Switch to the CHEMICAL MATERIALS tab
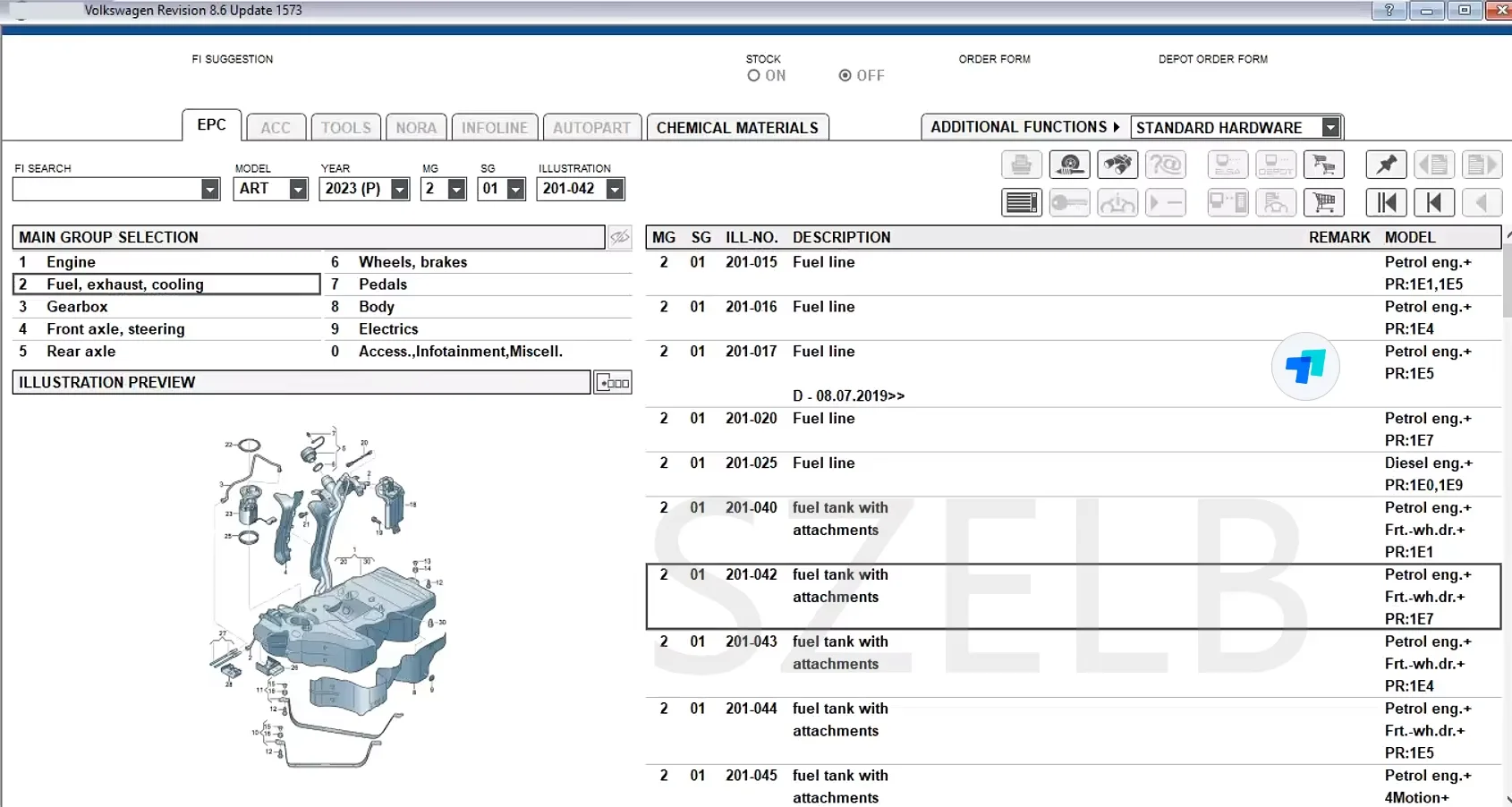The image size is (1512, 807). [737, 128]
